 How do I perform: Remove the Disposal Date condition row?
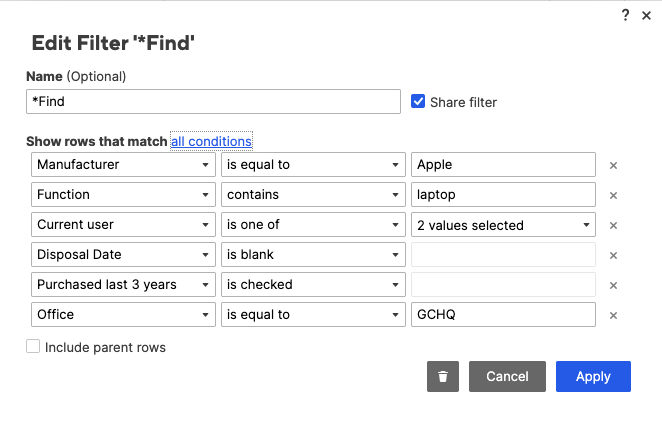(614, 255)
